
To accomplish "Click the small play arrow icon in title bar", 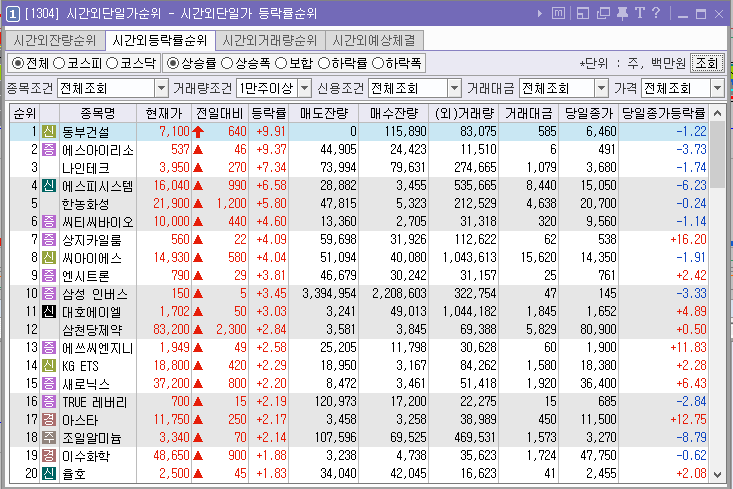I will (540, 14).
